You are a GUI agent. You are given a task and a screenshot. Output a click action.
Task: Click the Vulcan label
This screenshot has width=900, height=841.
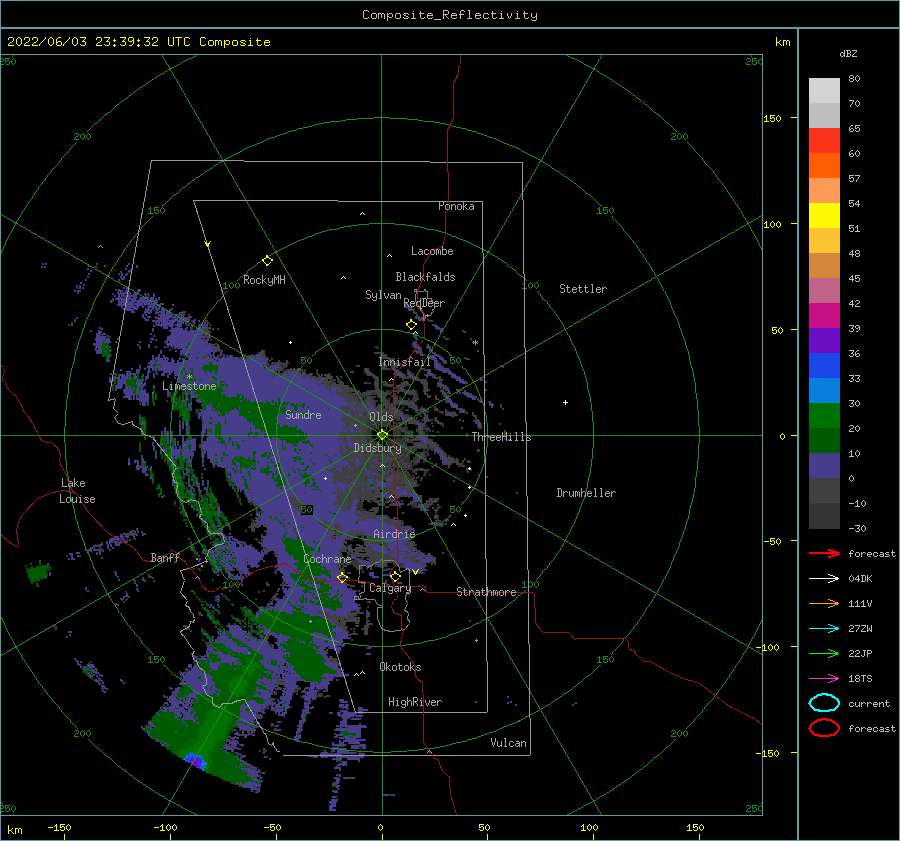coord(508,743)
